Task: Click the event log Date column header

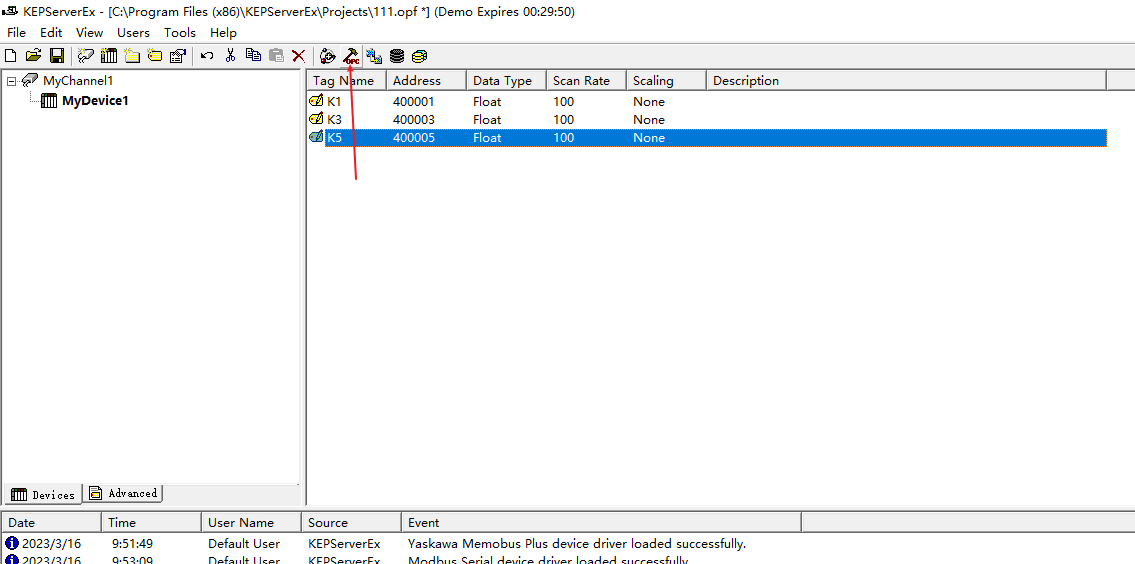Action: 51,522
